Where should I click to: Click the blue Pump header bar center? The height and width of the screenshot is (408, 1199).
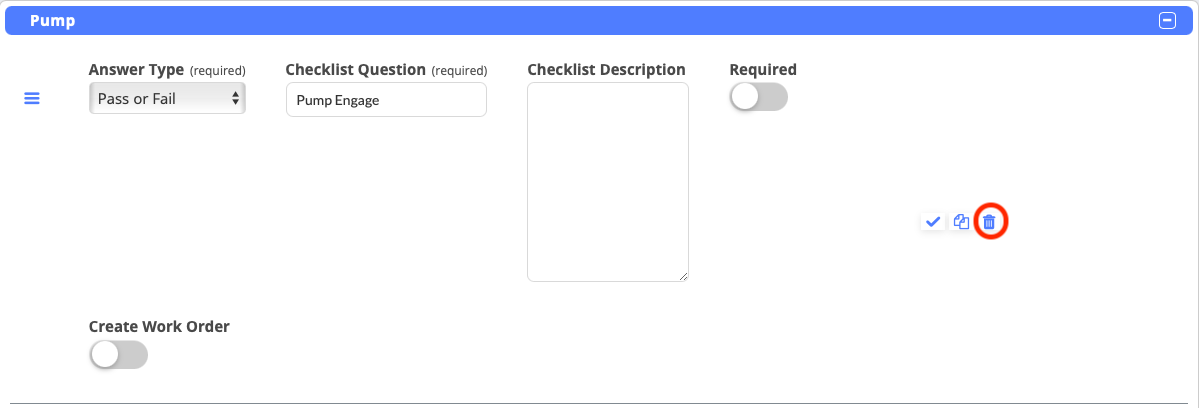point(599,20)
